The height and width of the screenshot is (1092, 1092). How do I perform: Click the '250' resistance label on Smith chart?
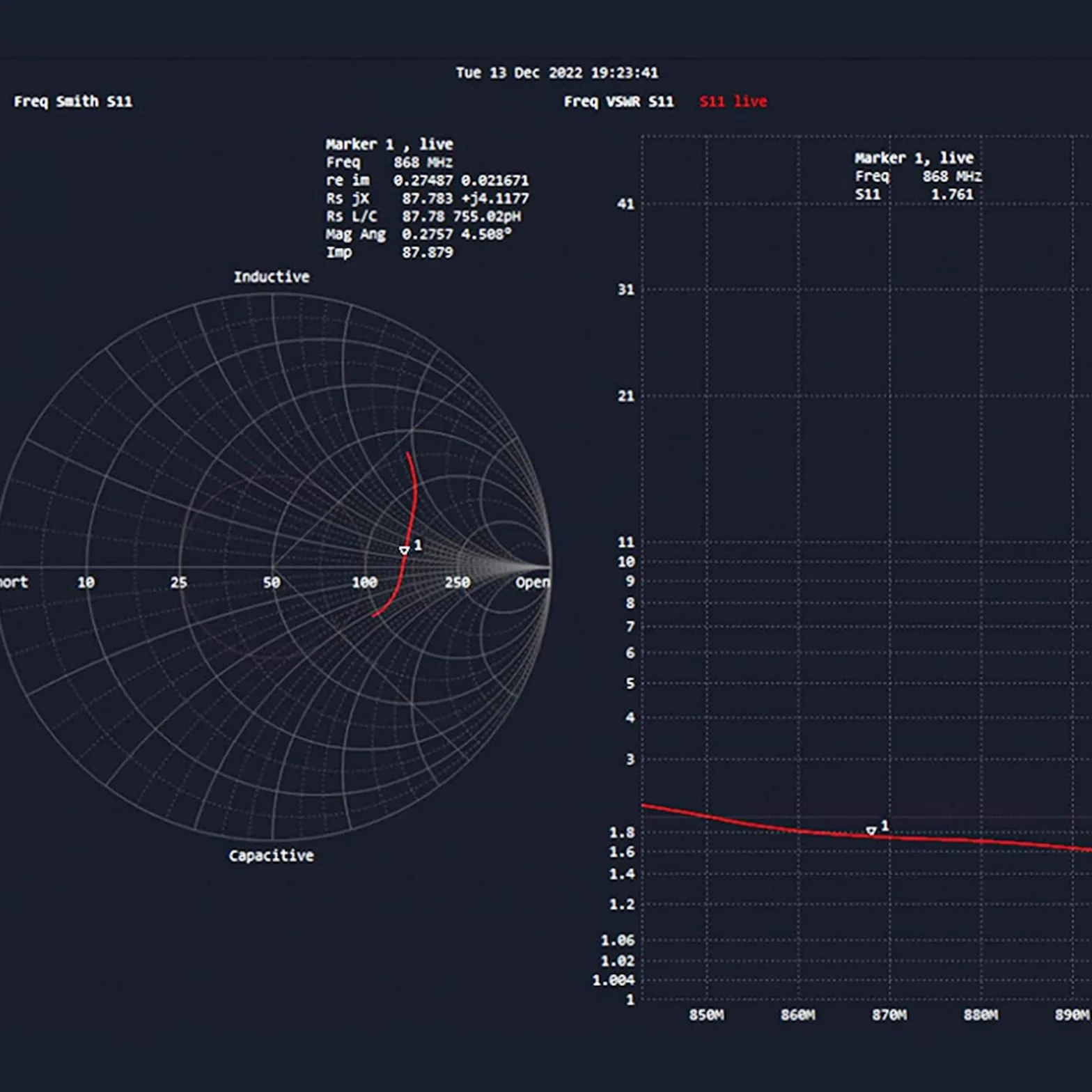tap(458, 582)
